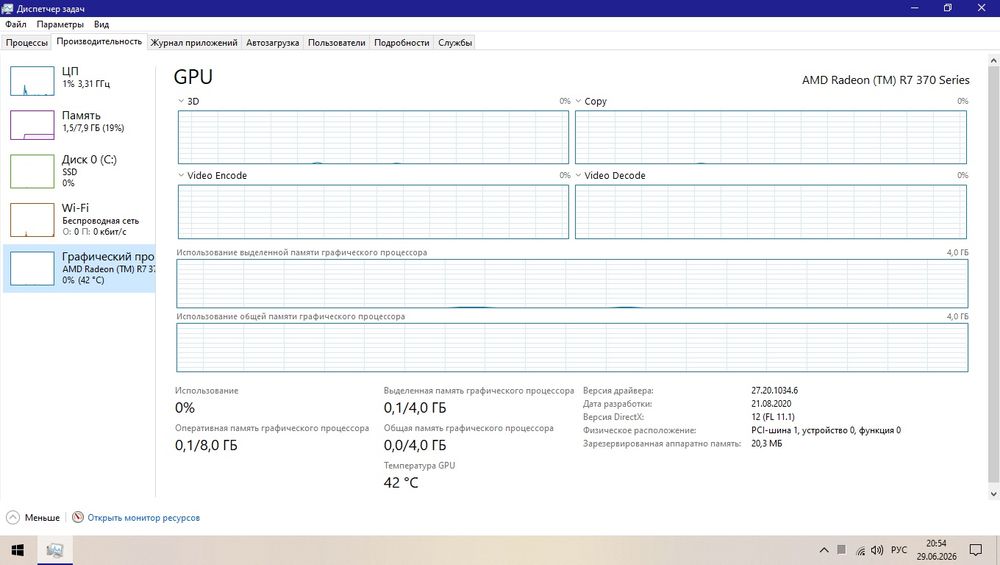
Task: Open the Windows Start button
Action: (18, 550)
